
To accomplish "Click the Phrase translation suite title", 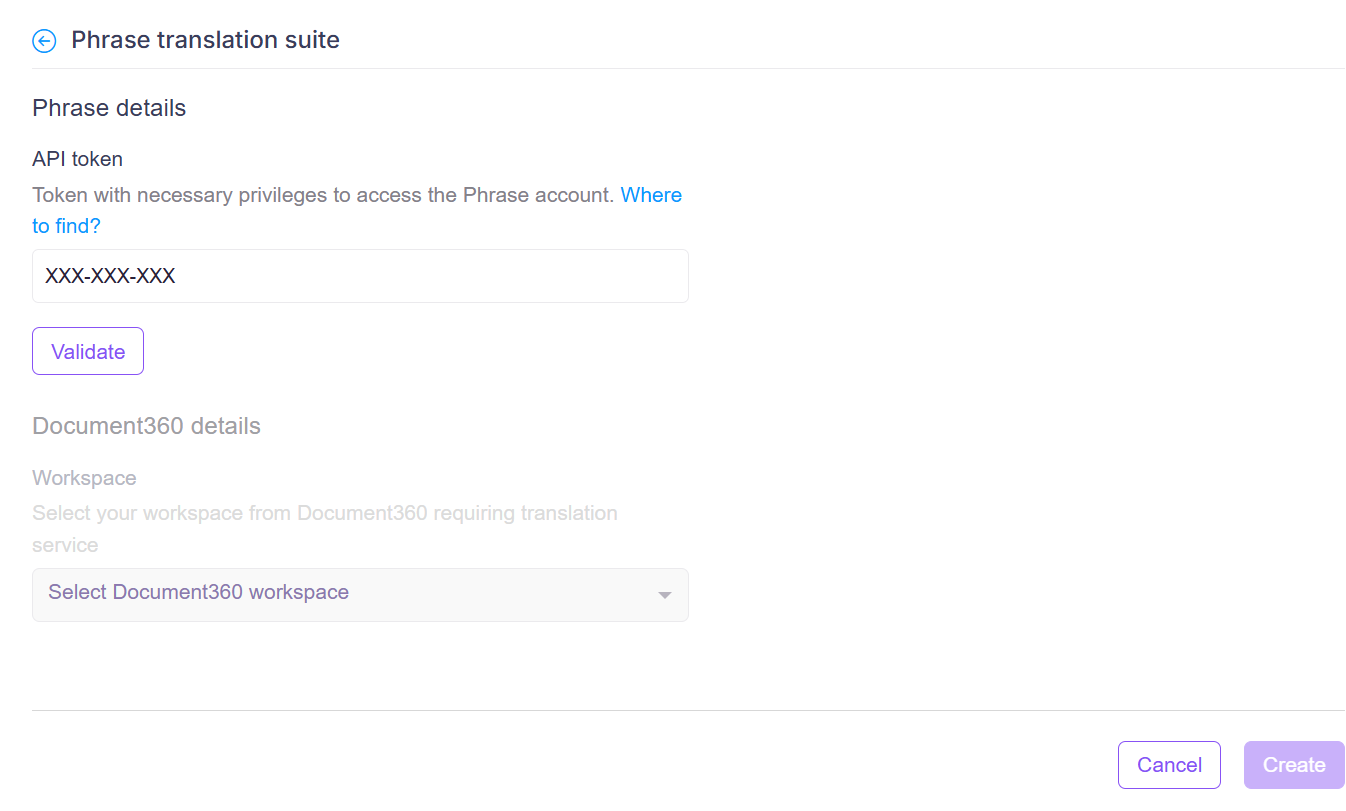I will click(x=204, y=40).
